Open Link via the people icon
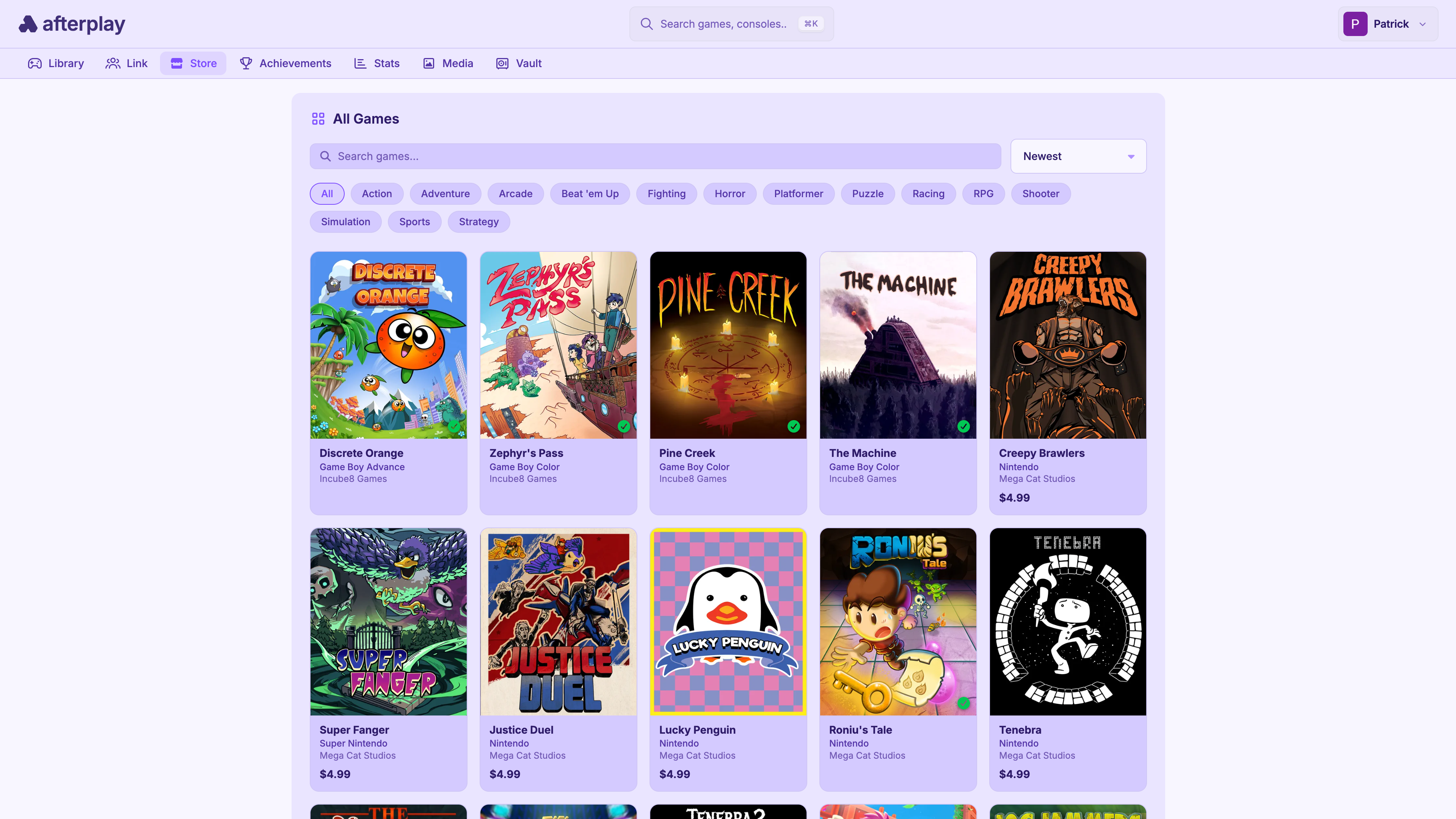Image resolution: width=1456 pixels, height=819 pixels. click(x=113, y=63)
